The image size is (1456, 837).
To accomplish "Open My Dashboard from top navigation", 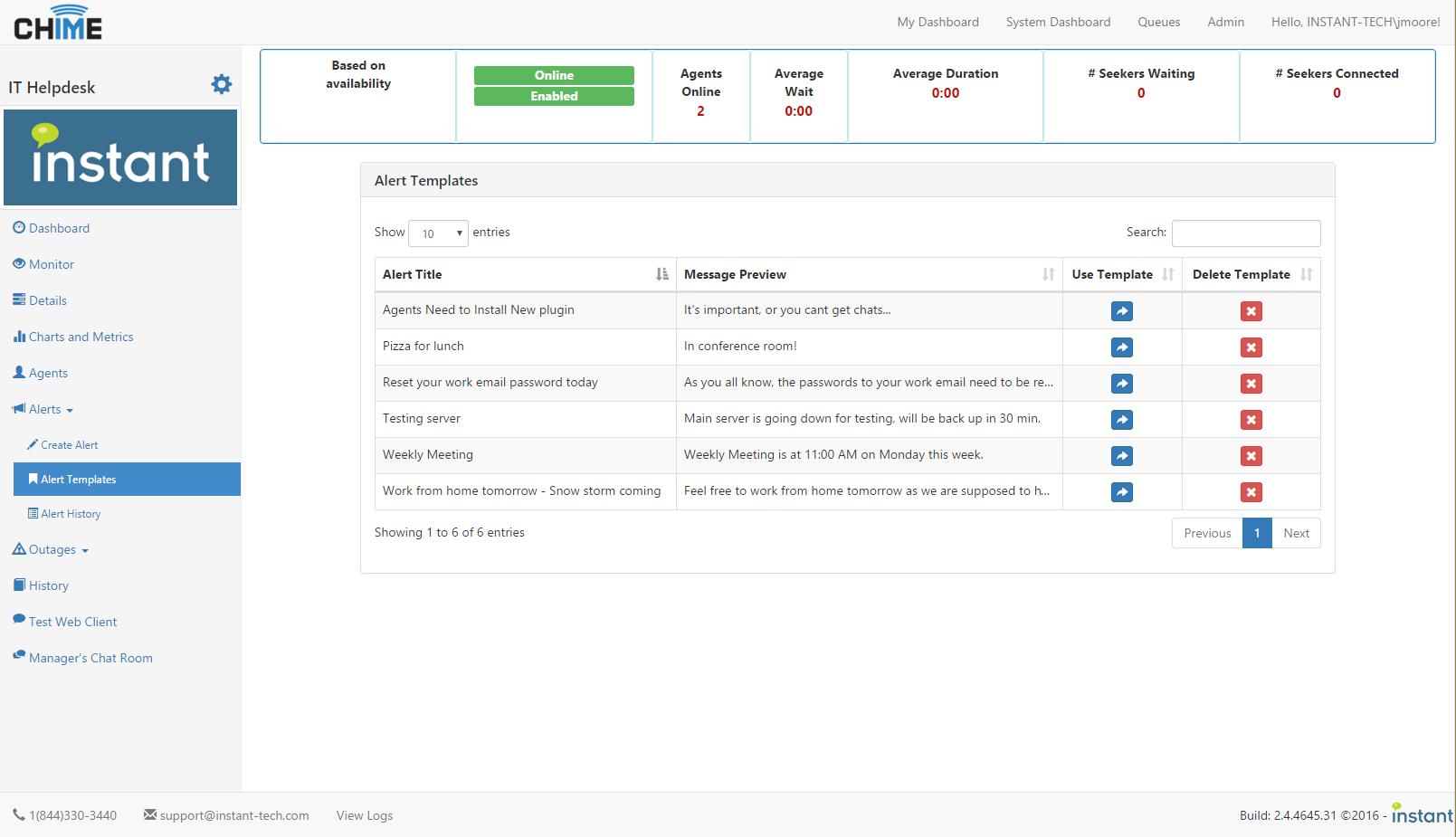I will pos(937,22).
